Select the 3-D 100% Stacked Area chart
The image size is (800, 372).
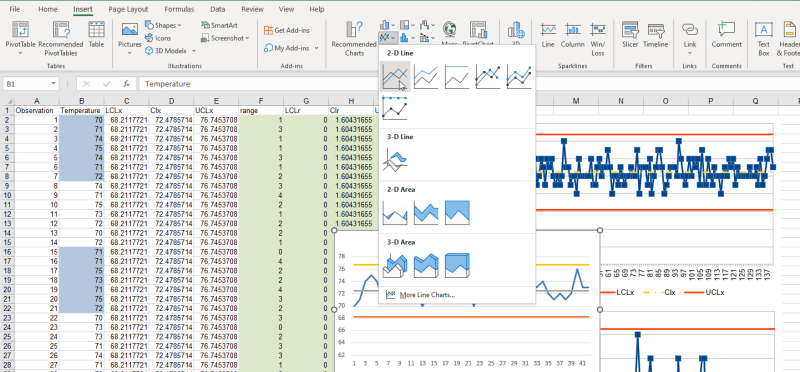coord(457,265)
